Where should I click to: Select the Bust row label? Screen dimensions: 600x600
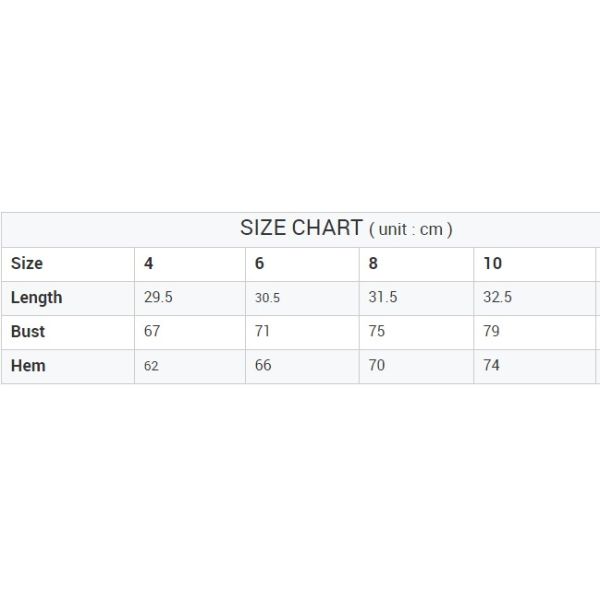[28, 331]
